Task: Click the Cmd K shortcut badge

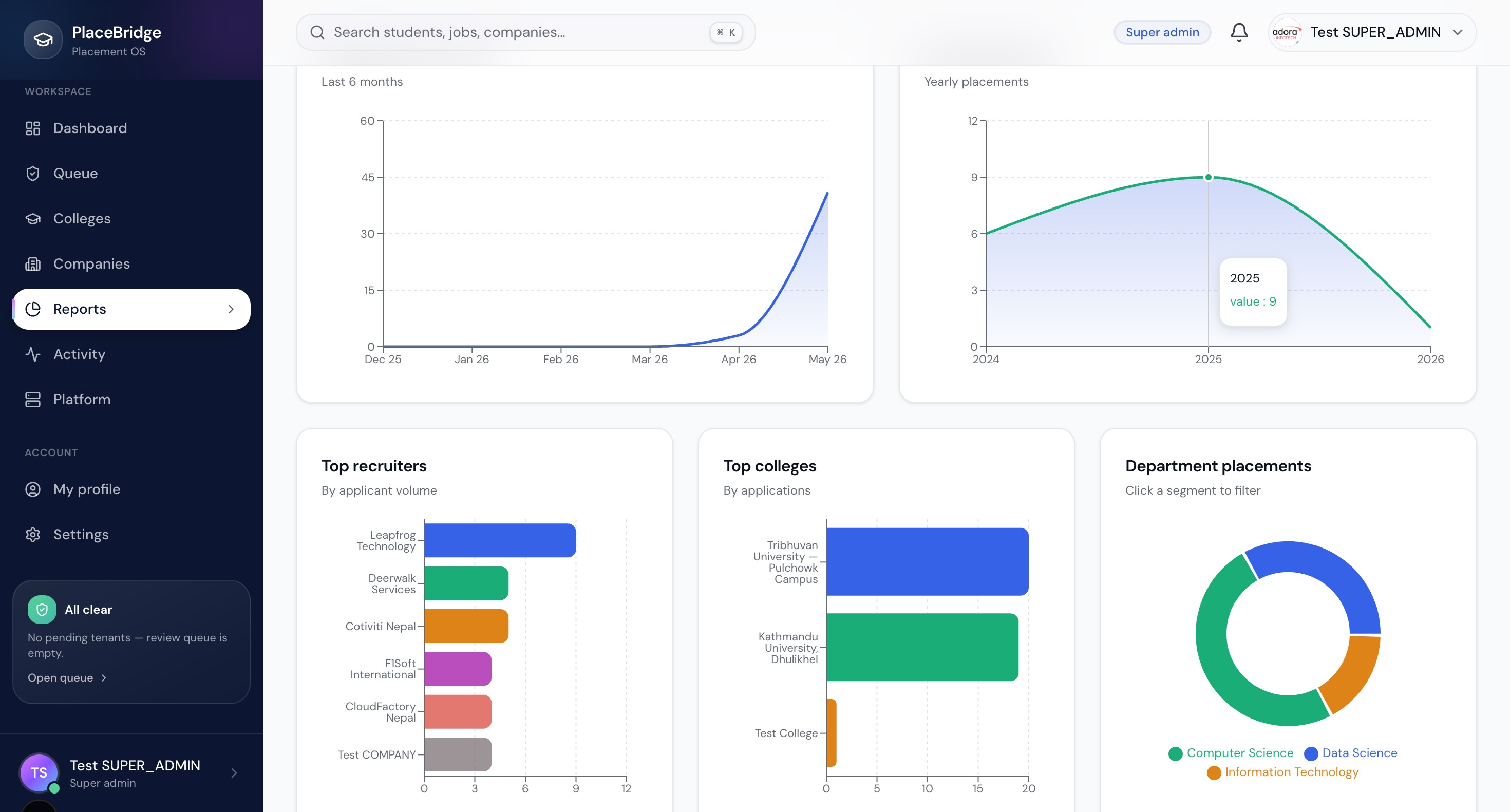Action: 726,32
